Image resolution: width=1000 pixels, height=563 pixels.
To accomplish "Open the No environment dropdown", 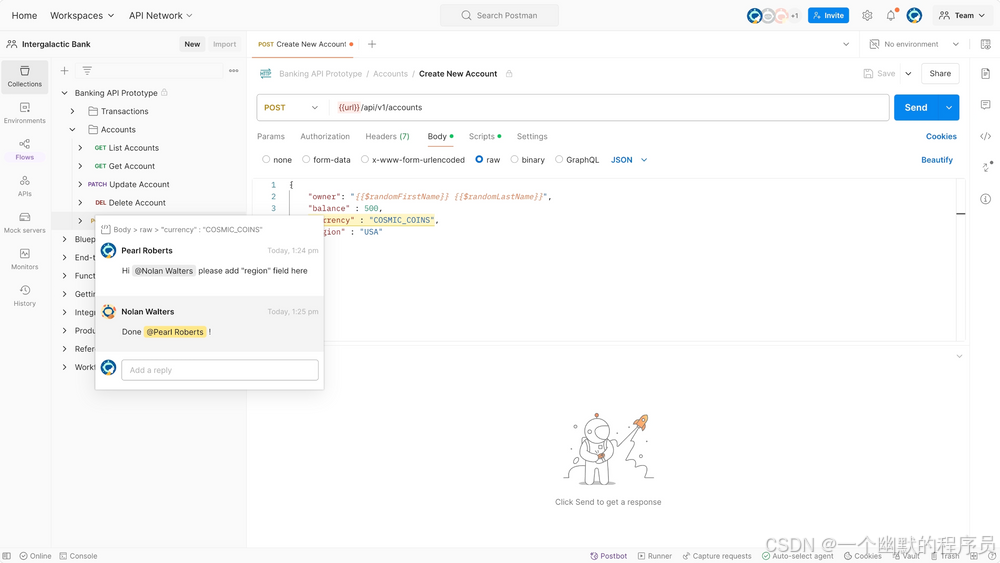I will pyautogui.click(x=914, y=44).
